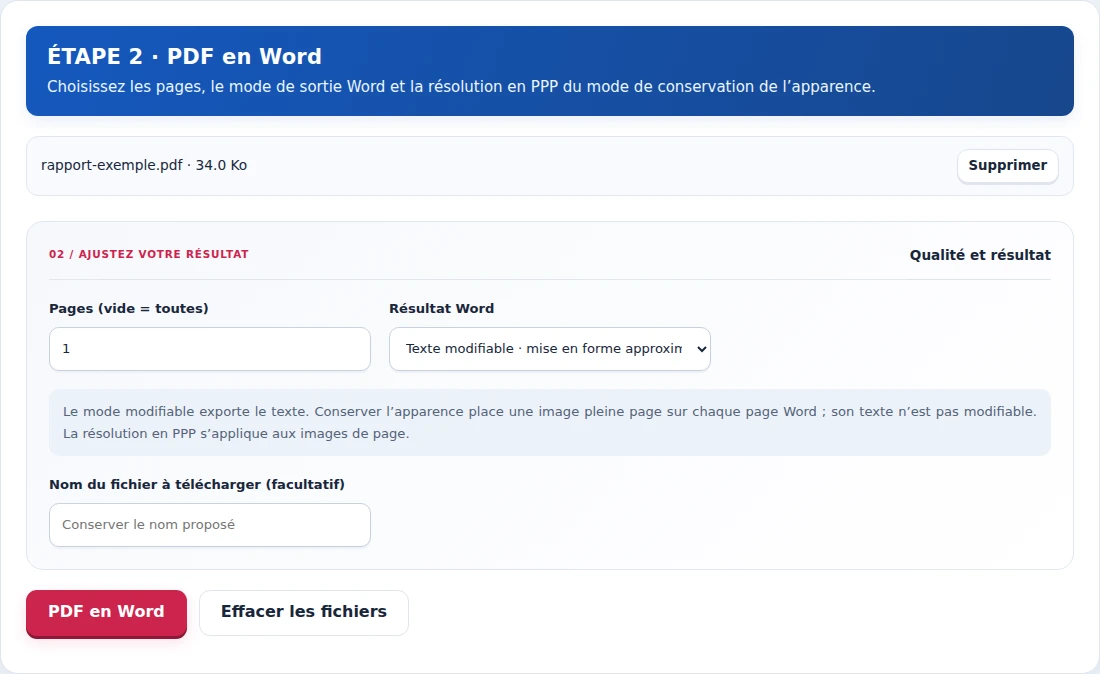Click Effacer les fichiers button
The height and width of the screenshot is (674, 1100).
304,612
